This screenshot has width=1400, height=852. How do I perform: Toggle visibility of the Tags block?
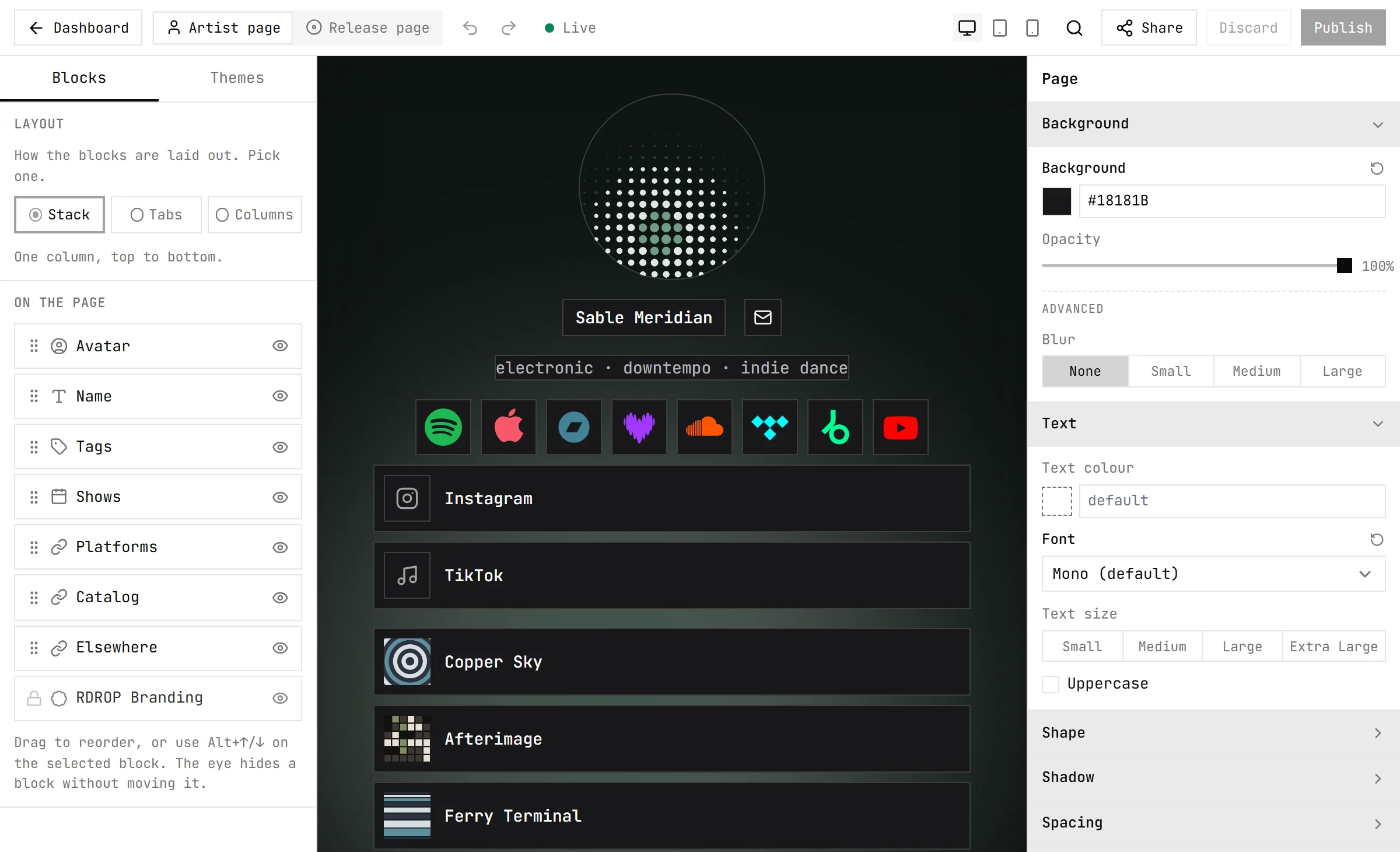pyautogui.click(x=281, y=447)
